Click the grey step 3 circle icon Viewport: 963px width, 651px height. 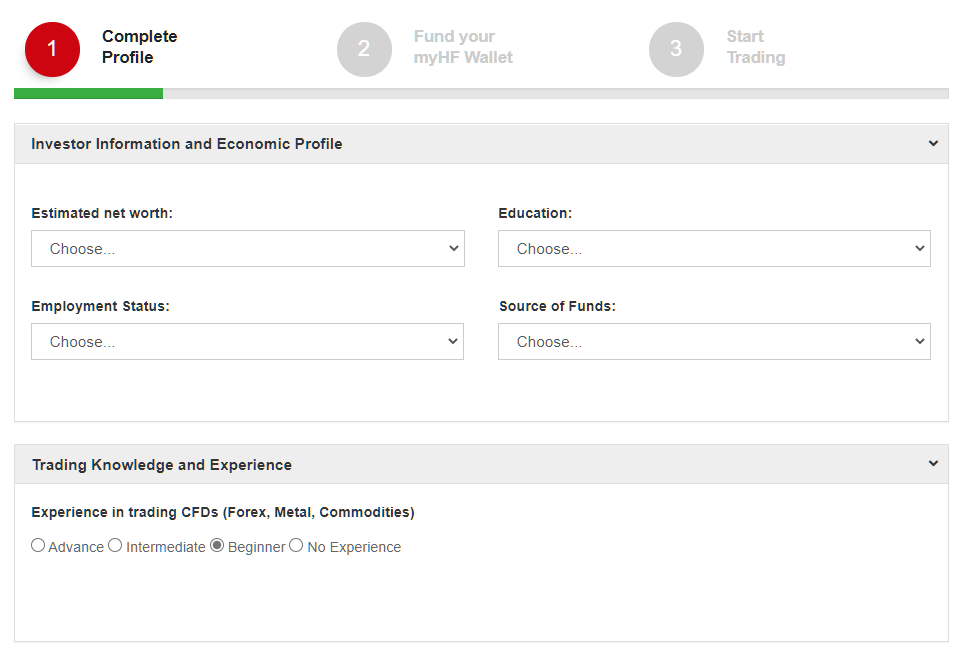click(676, 49)
